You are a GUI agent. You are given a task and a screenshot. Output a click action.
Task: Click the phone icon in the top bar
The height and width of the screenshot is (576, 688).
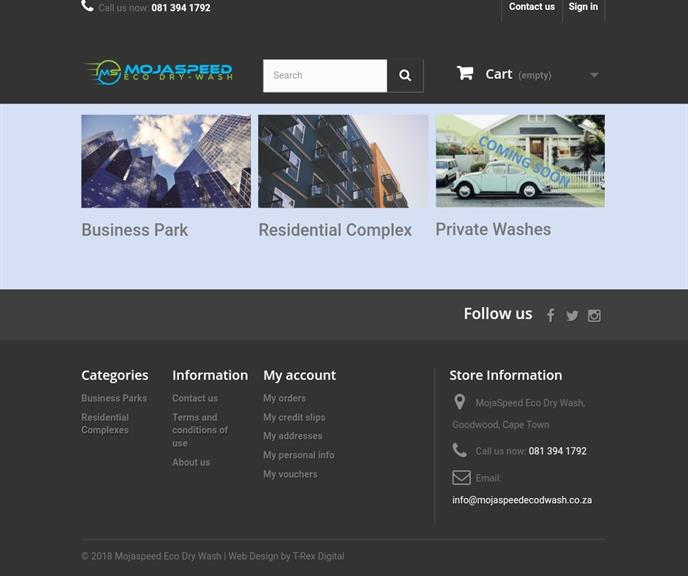point(87,6)
